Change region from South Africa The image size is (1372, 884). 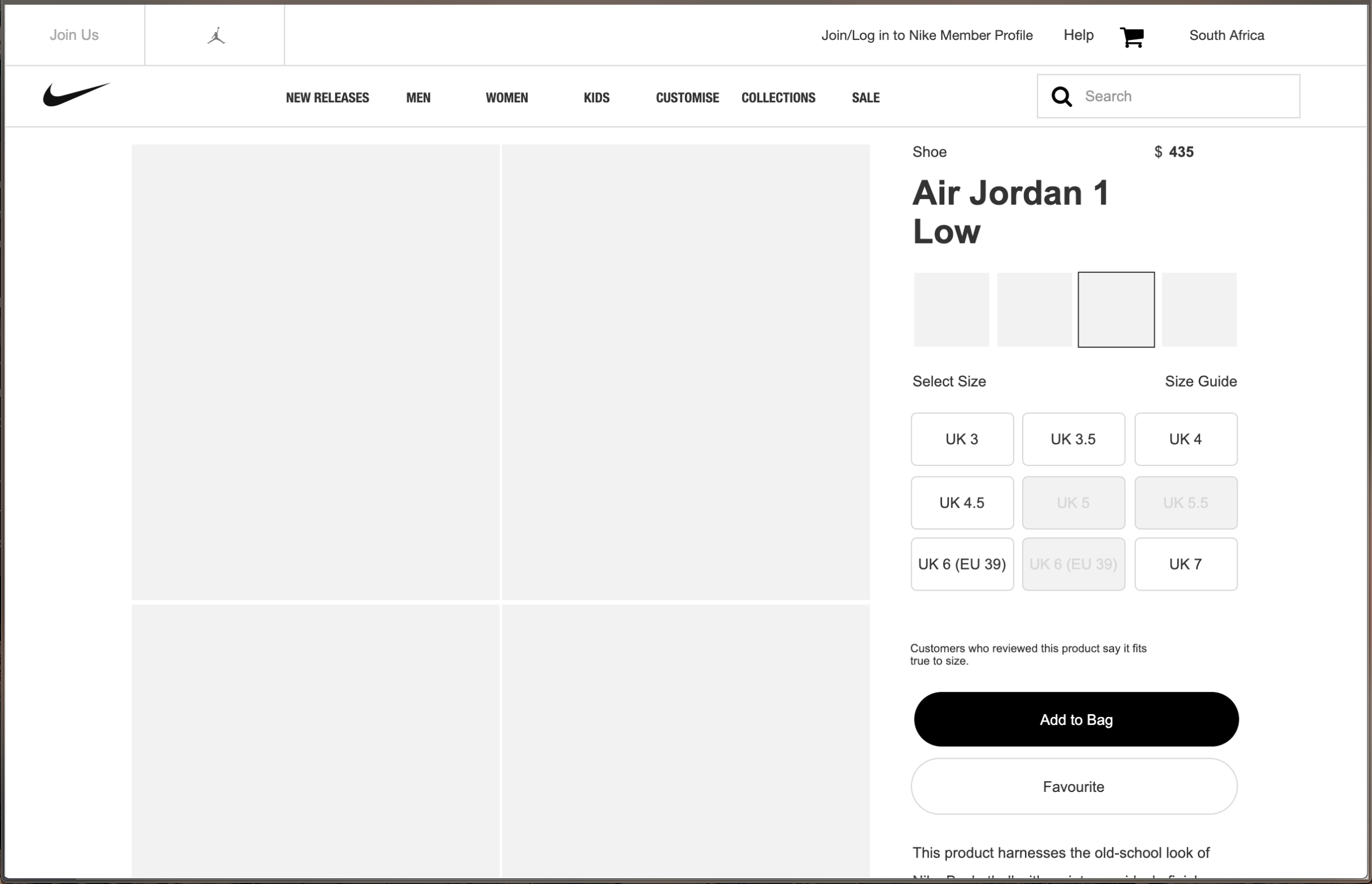[1227, 35]
